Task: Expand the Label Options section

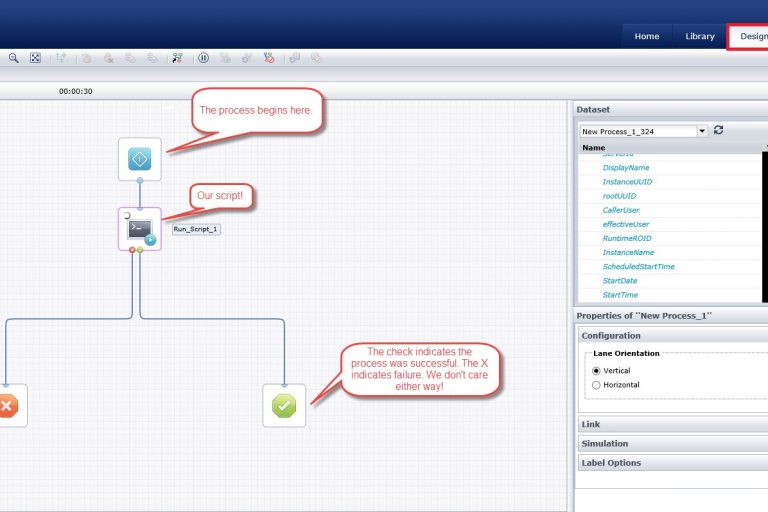Action: [x=611, y=463]
